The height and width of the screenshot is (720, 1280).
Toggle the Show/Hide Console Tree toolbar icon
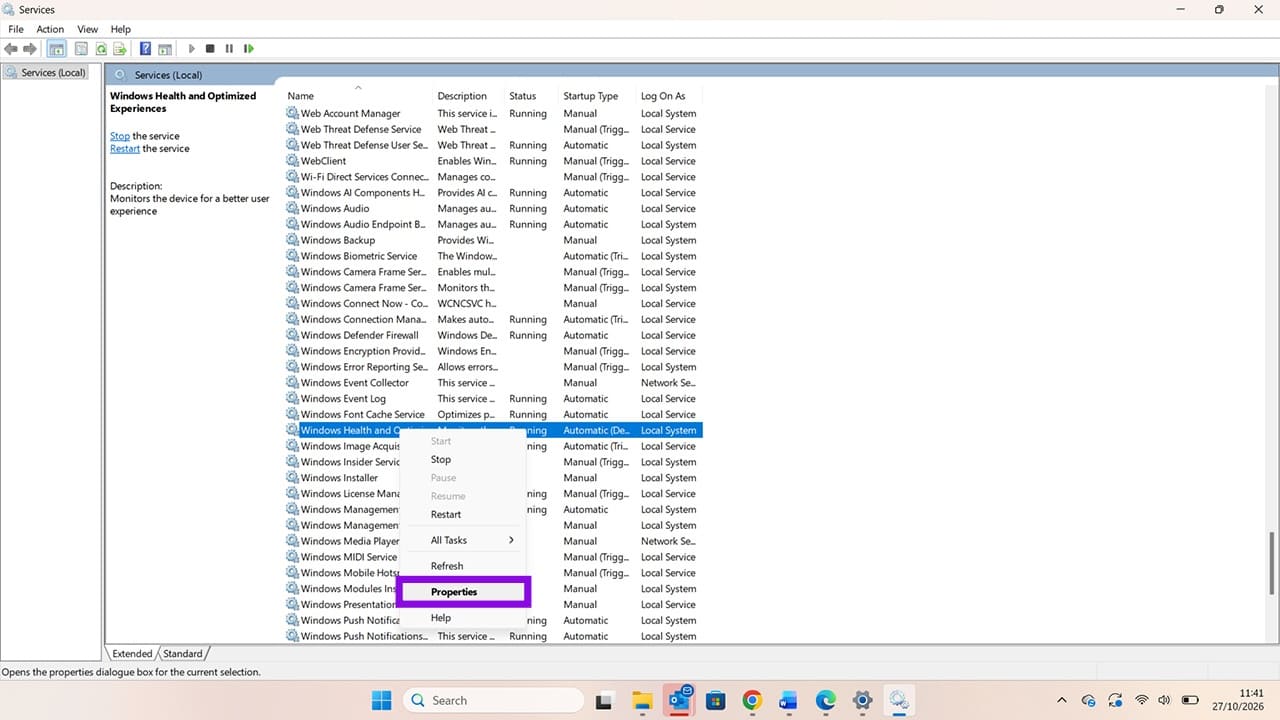pyautogui.click(x=57, y=48)
